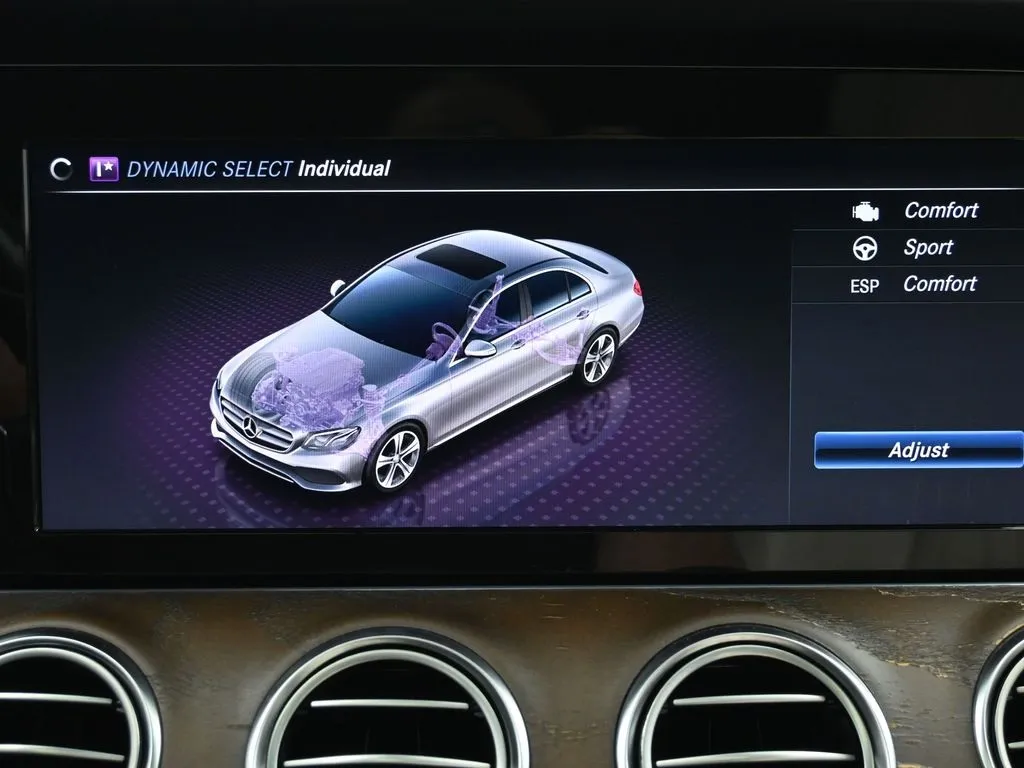Image resolution: width=1024 pixels, height=768 pixels.
Task: Select the engine 'Comfort' setting text
Action: (941, 210)
